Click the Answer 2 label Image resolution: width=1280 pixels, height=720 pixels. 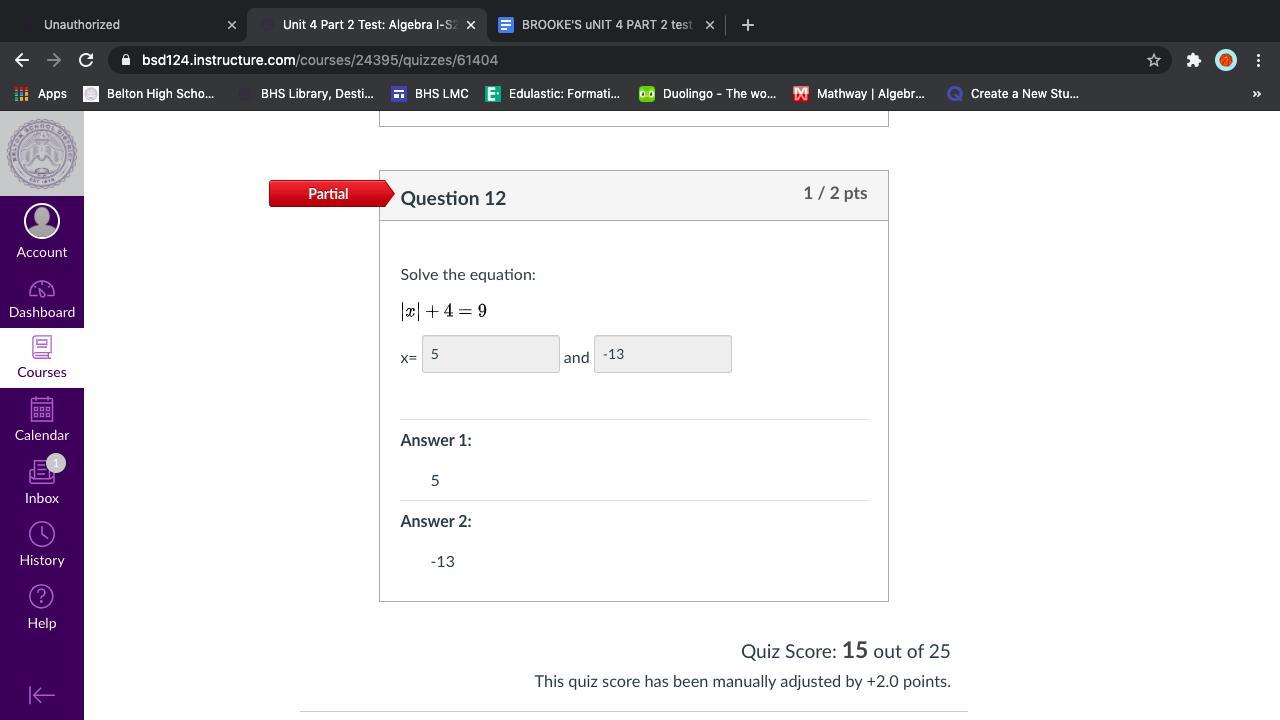point(436,521)
